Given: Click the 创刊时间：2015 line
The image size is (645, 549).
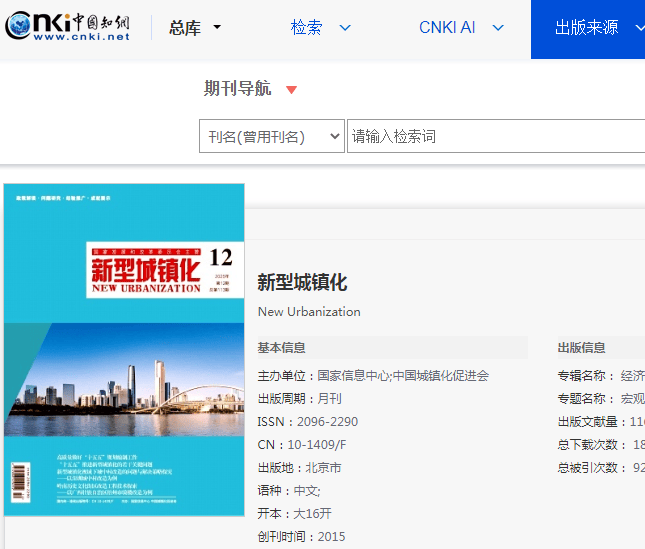Looking at the screenshot, I should 302,537.
